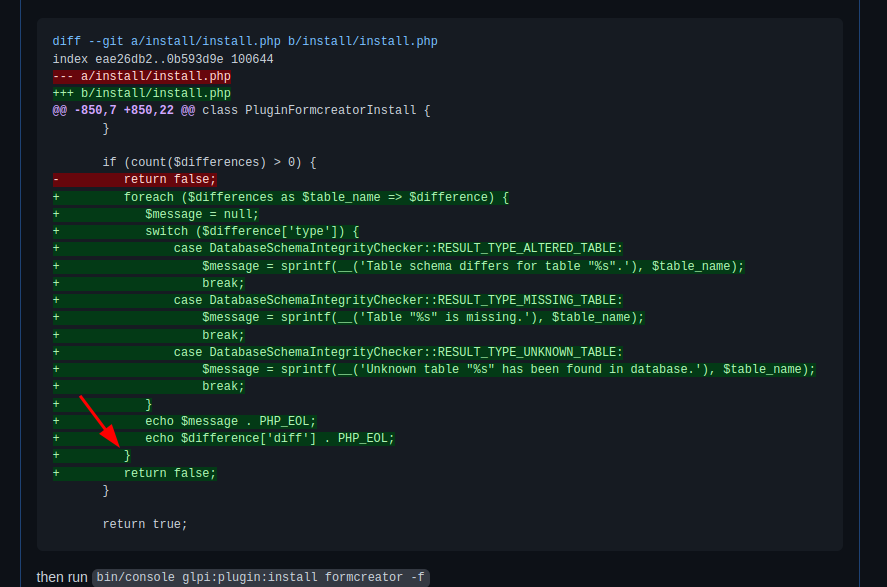The height and width of the screenshot is (587, 887).
Task: Click the echo $message line
Action: (x=236, y=420)
